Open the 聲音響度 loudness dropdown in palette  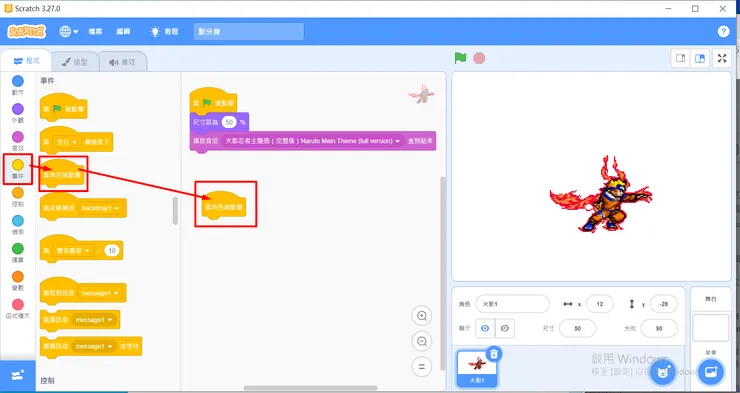tap(73, 251)
